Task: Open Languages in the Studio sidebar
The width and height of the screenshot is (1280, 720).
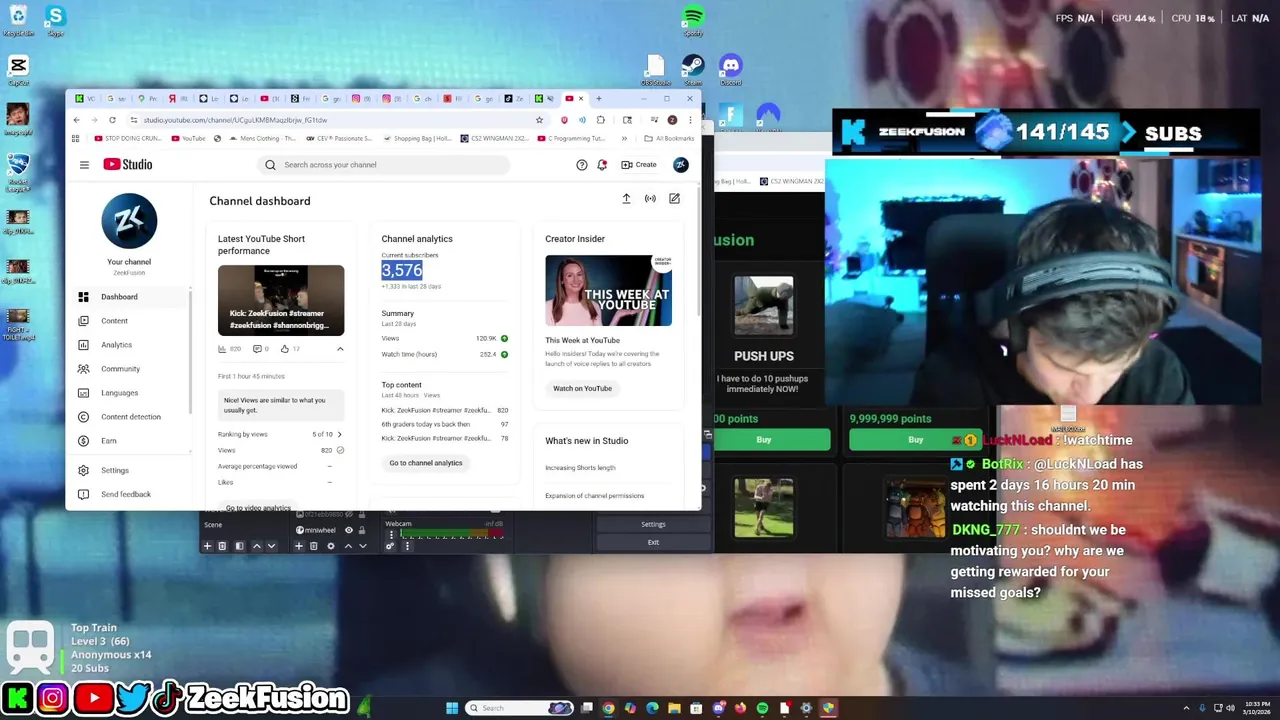Action: click(129, 393)
